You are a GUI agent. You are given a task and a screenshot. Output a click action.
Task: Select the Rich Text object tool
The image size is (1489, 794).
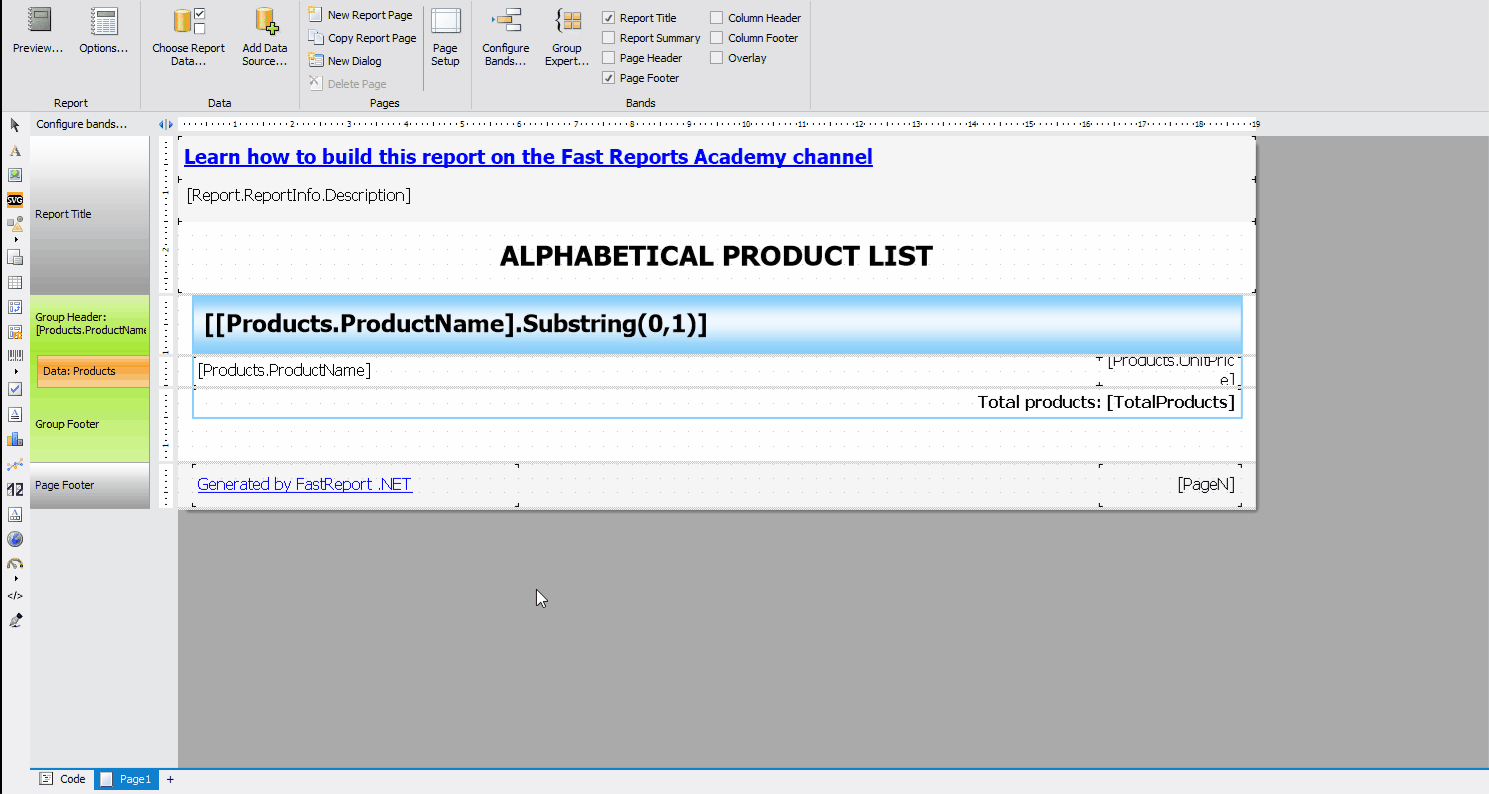[15, 414]
